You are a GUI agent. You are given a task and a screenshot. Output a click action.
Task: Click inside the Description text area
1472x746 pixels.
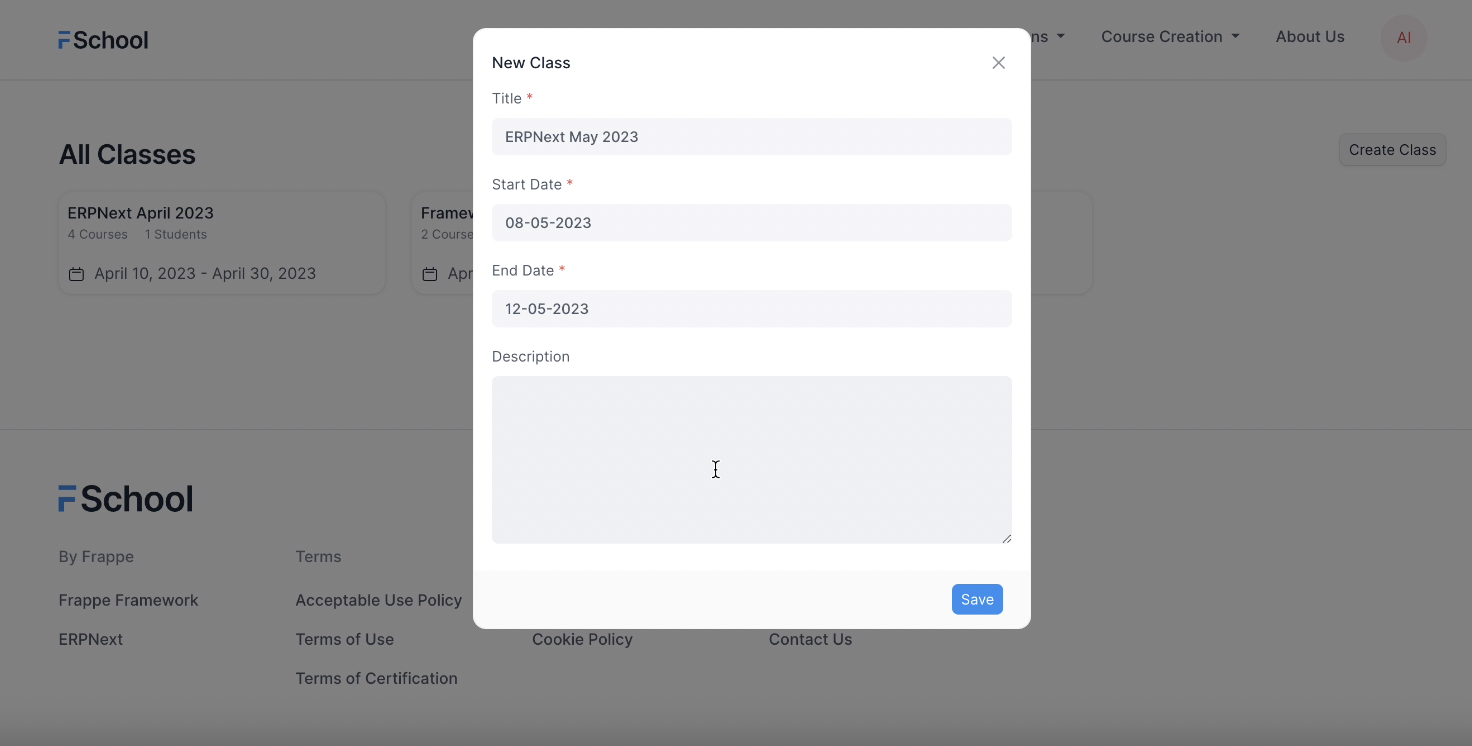tap(752, 460)
